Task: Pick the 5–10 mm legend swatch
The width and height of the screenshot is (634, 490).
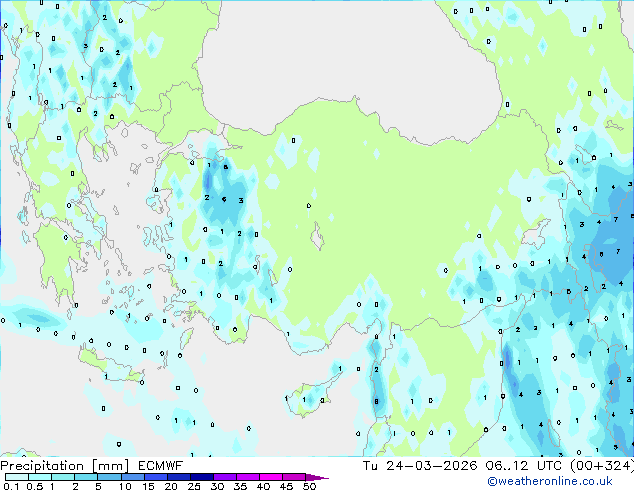Action: coord(109,477)
